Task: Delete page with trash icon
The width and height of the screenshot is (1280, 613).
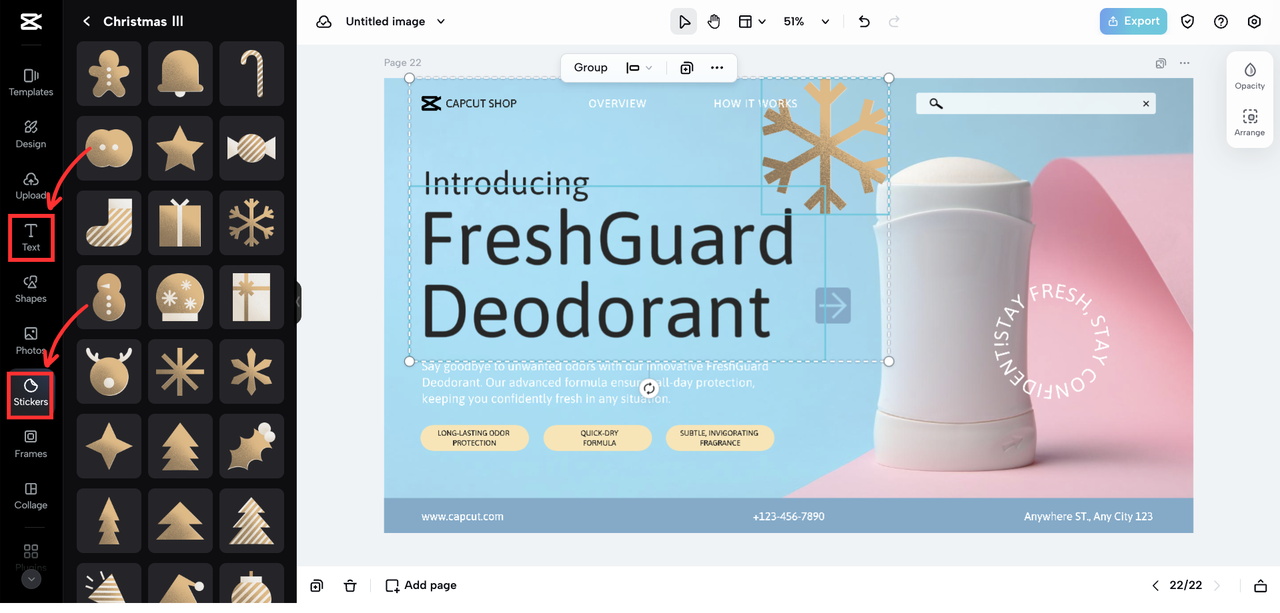Action: (x=350, y=585)
